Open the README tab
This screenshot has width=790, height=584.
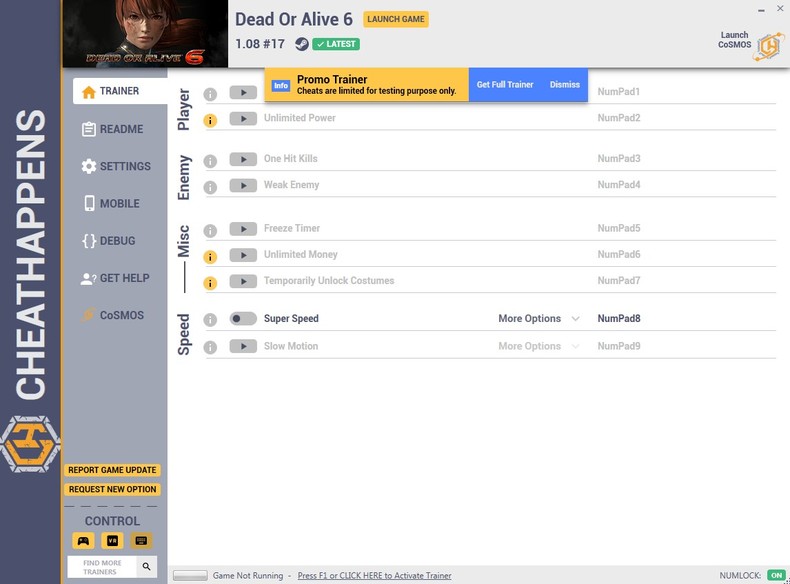(x=113, y=129)
